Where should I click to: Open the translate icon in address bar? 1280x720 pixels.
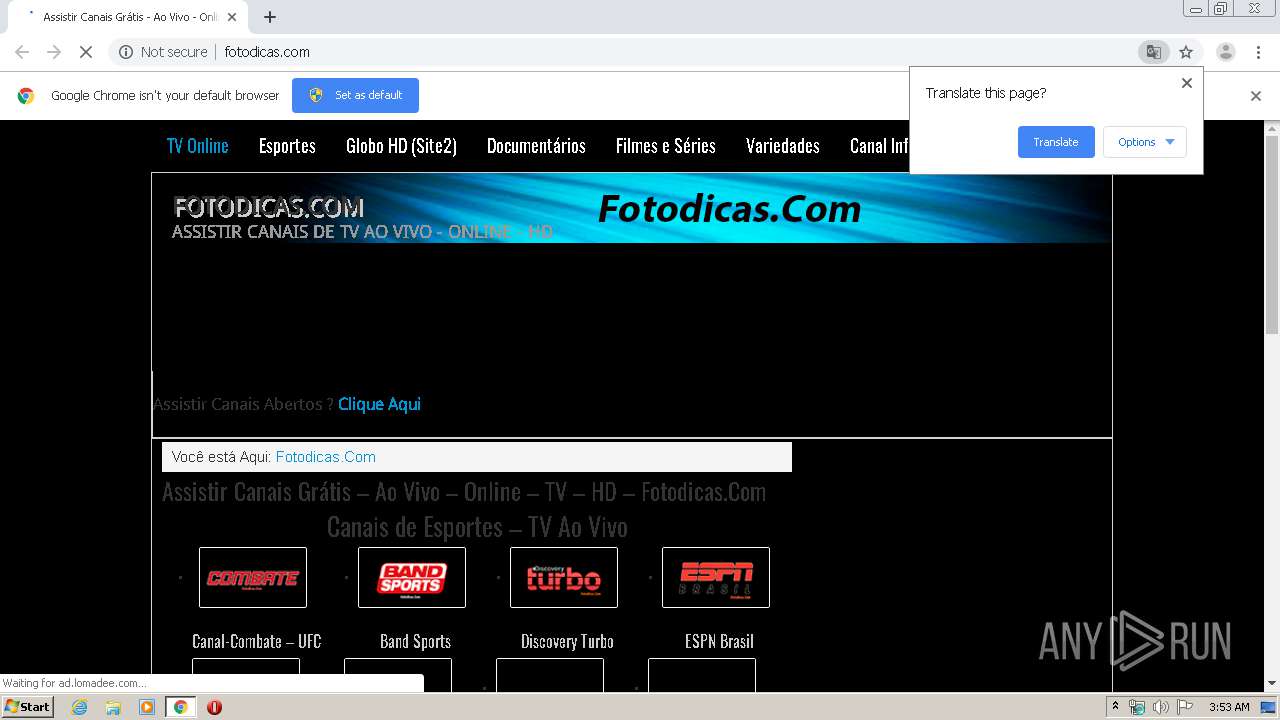point(1154,52)
